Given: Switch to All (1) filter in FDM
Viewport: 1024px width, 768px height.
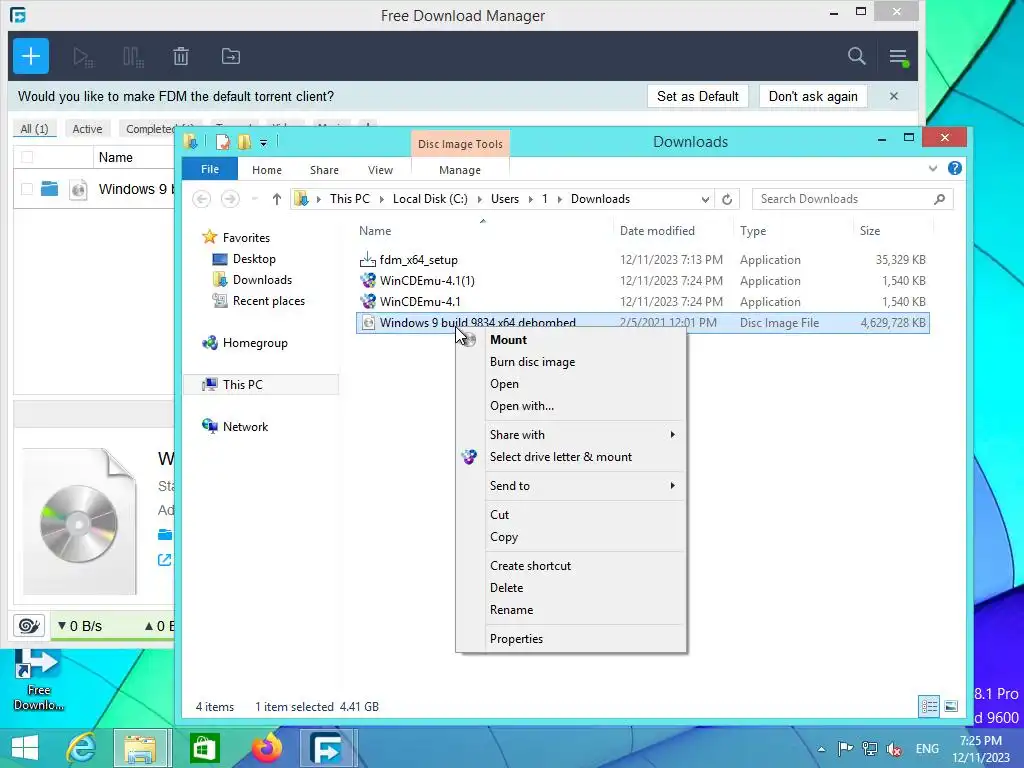Looking at the screenshot, I should pyautogui.click(x=35, y=129).
